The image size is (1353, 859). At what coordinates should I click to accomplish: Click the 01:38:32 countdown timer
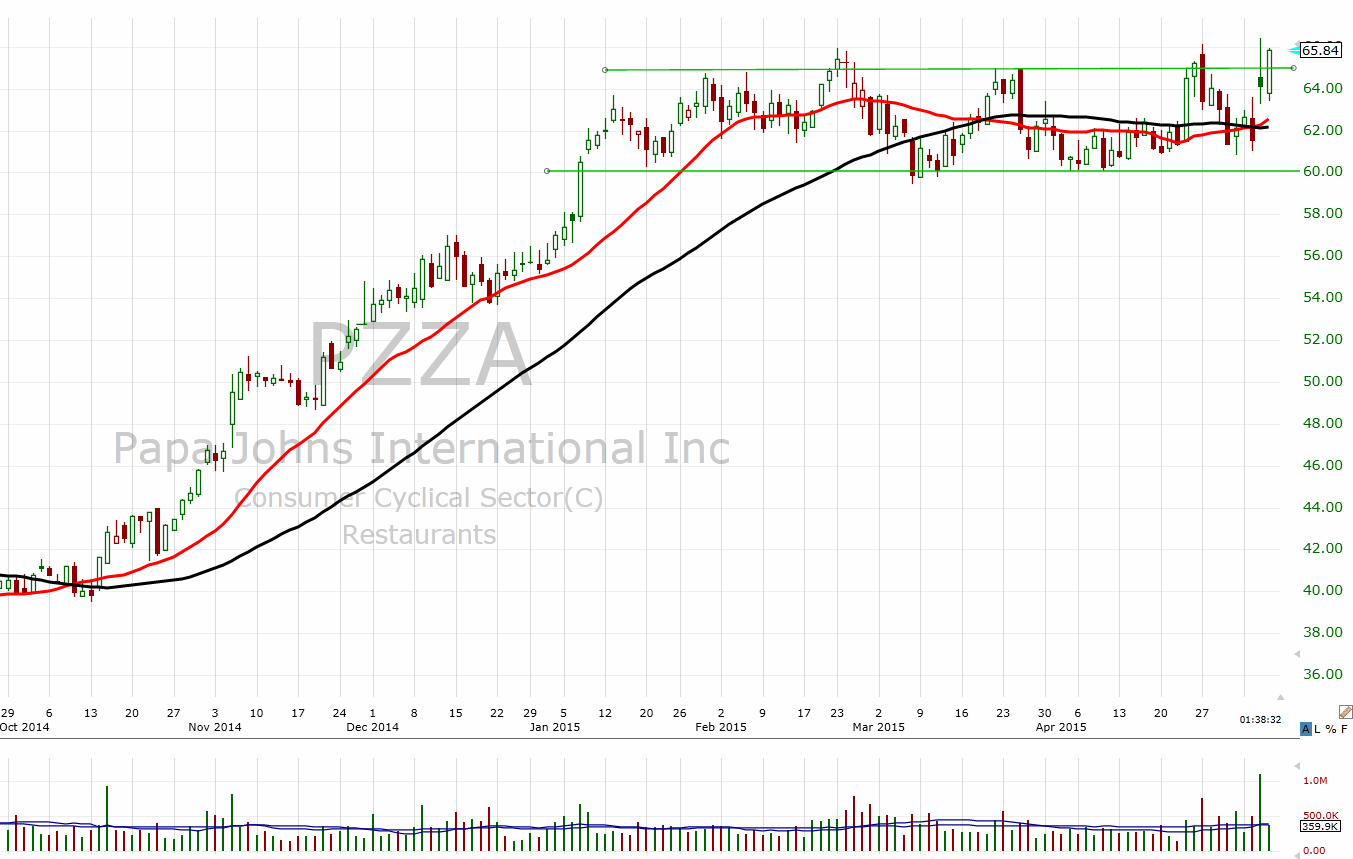[x=1260, y=719]
